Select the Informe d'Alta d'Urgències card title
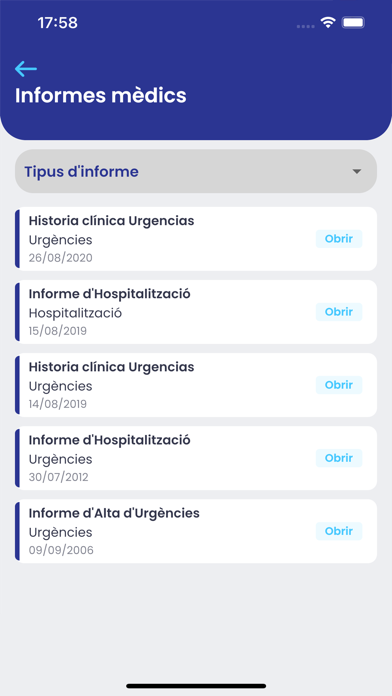Screen dimensions: 392x696 [114, 513]
